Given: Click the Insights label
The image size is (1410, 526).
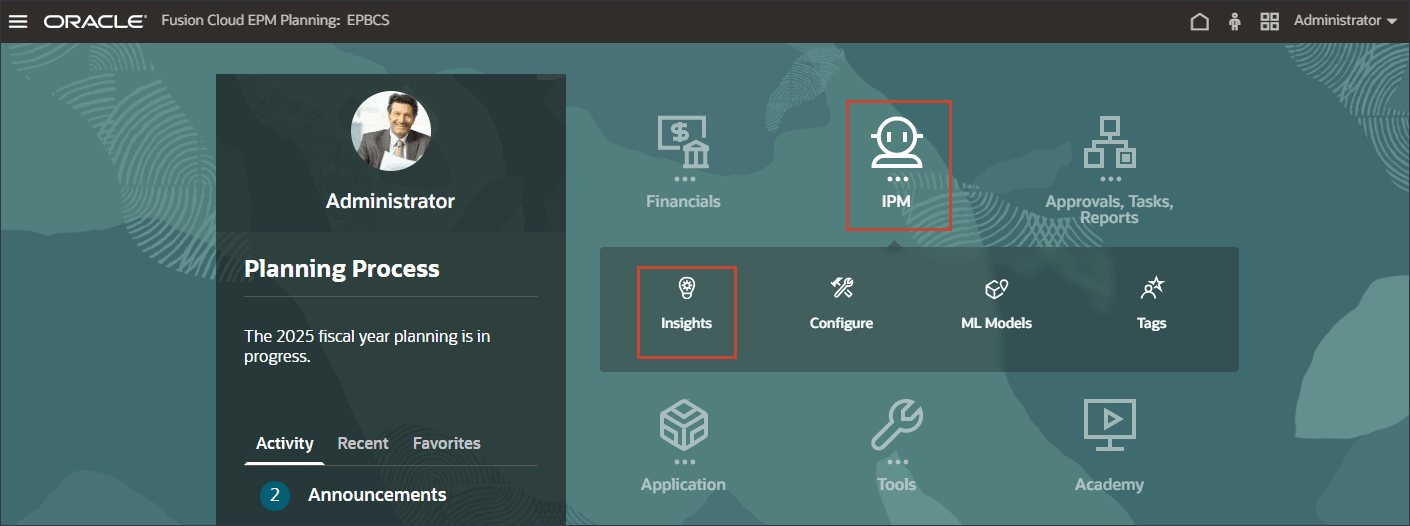Looking at the screenshot, I should pos(686,323).
